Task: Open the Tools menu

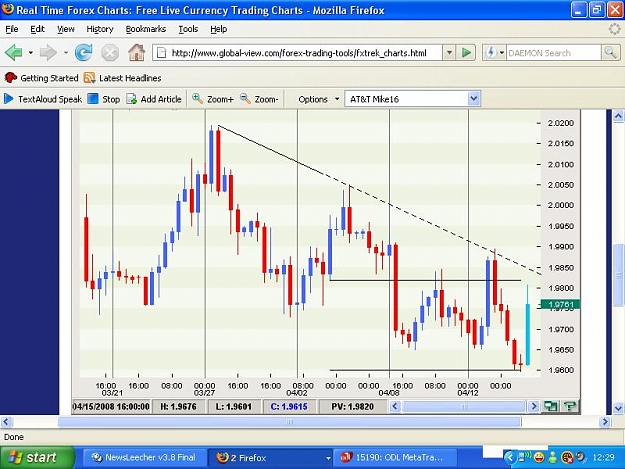Action: (x=188, y=29)
